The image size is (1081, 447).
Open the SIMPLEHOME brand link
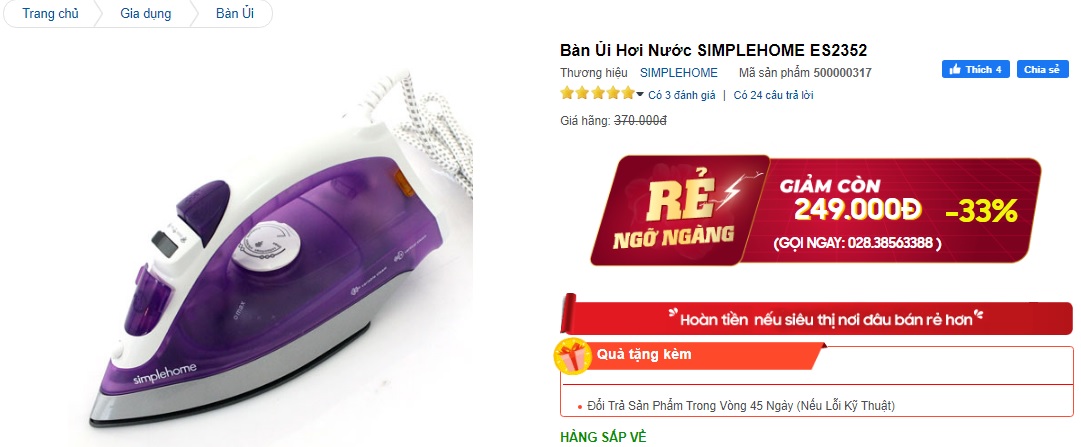coord(678,72)
